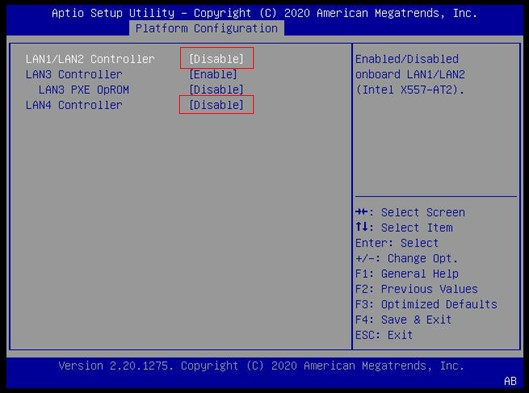Screen dimensions: 529x393
Task: Click the 'F2: Previous Values' hint
Action: [x=416, y=289]
